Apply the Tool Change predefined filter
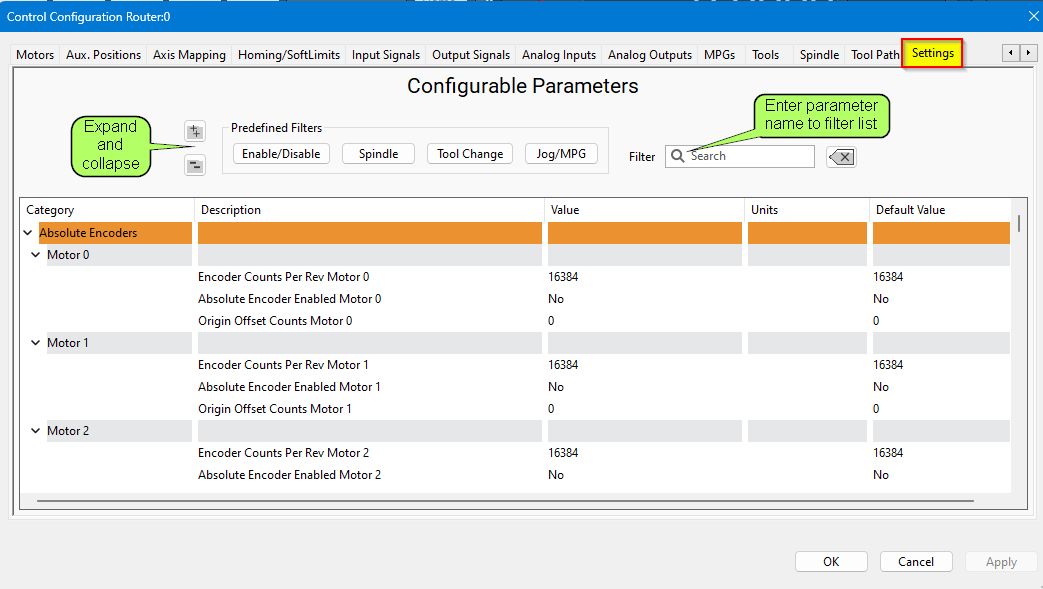 pos(470,154)
